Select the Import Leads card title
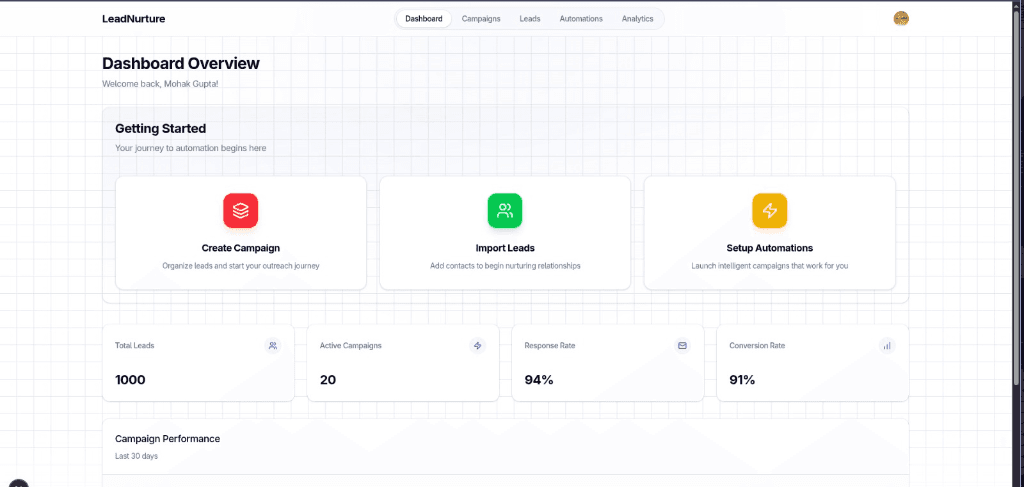This screenshot has height=487, width=1024. pos(505,248)
